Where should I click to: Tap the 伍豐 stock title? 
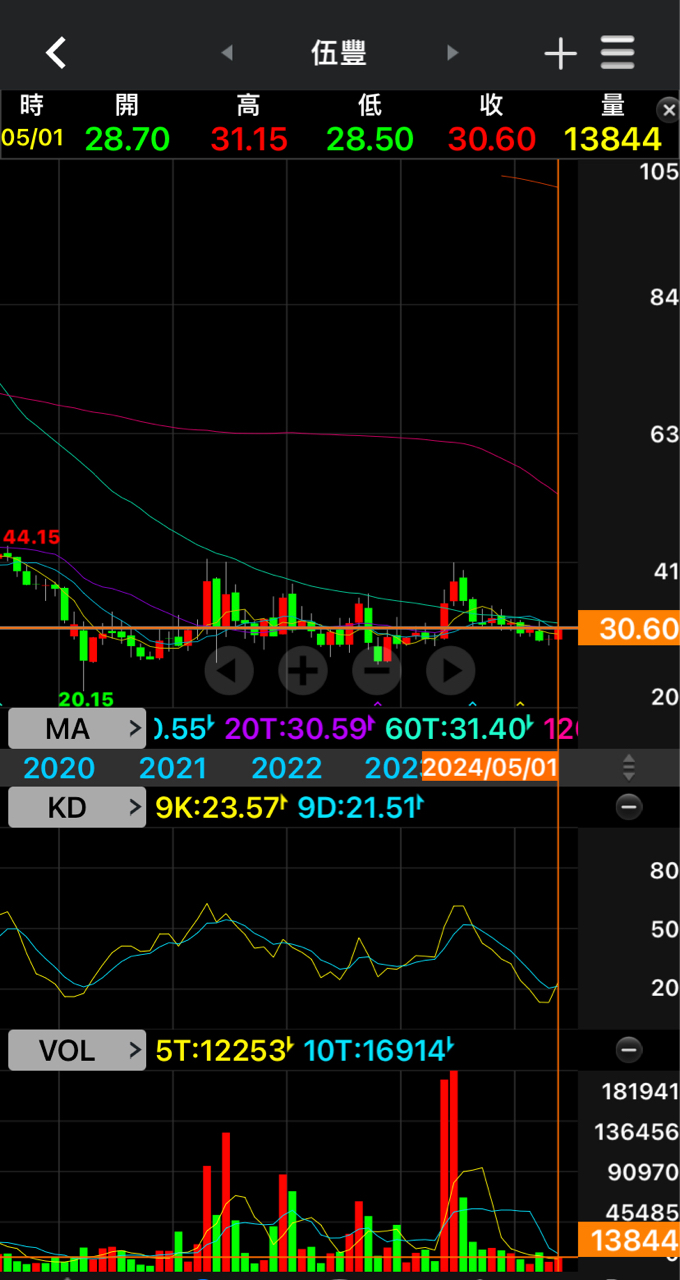pos(339,53)
